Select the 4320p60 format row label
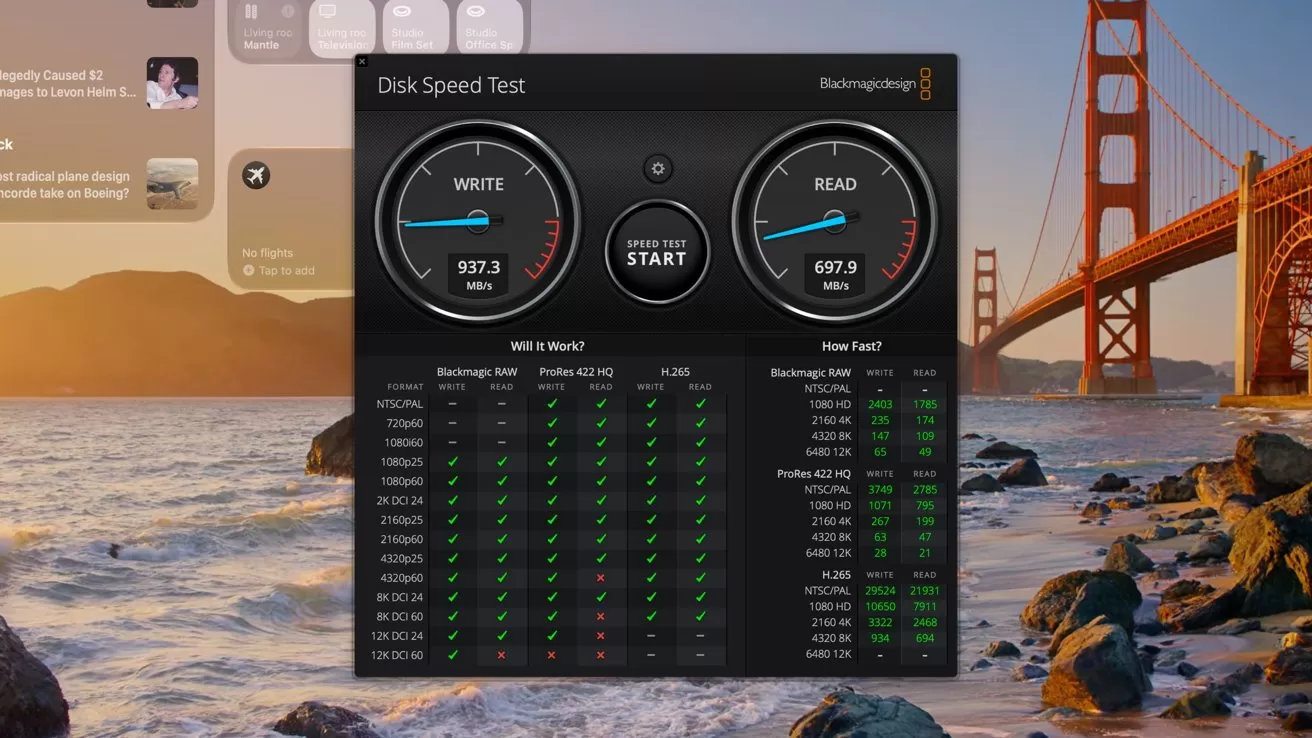1312x738 pixels. coord(402,578)
